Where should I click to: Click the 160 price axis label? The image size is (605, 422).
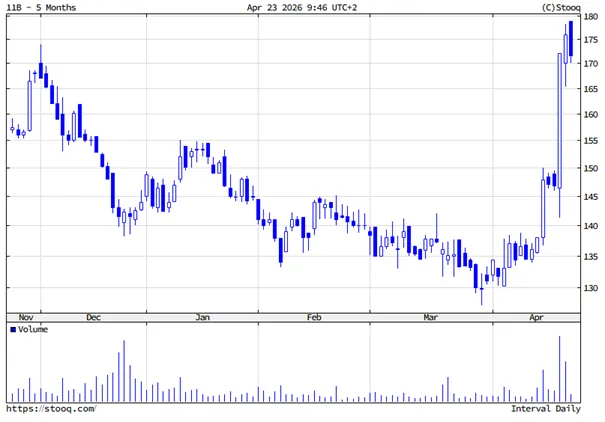click(x=591, y=115)
